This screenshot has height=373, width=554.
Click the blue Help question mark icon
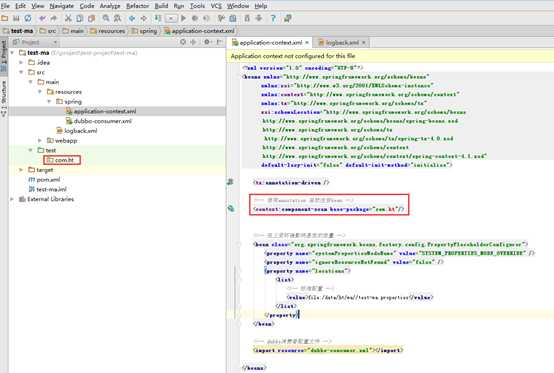(273, 18)
